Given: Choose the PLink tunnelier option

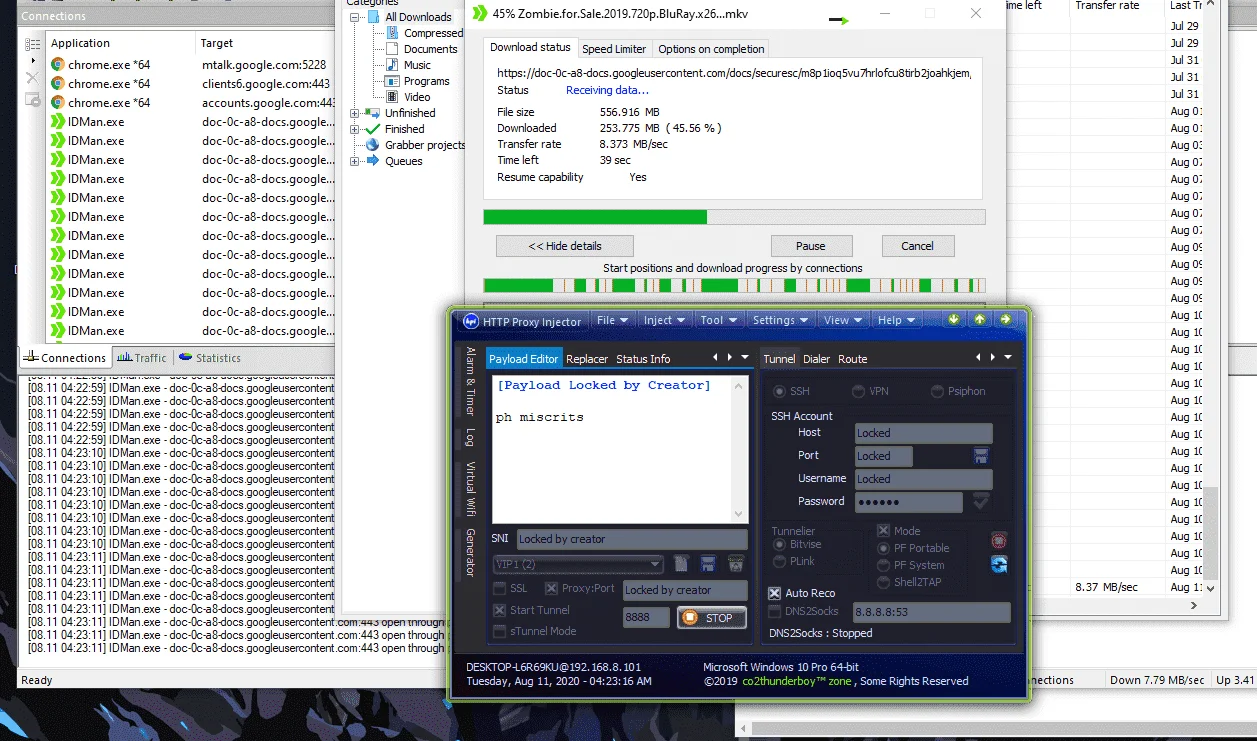Looking at the screenshot, I should [780, 561].
